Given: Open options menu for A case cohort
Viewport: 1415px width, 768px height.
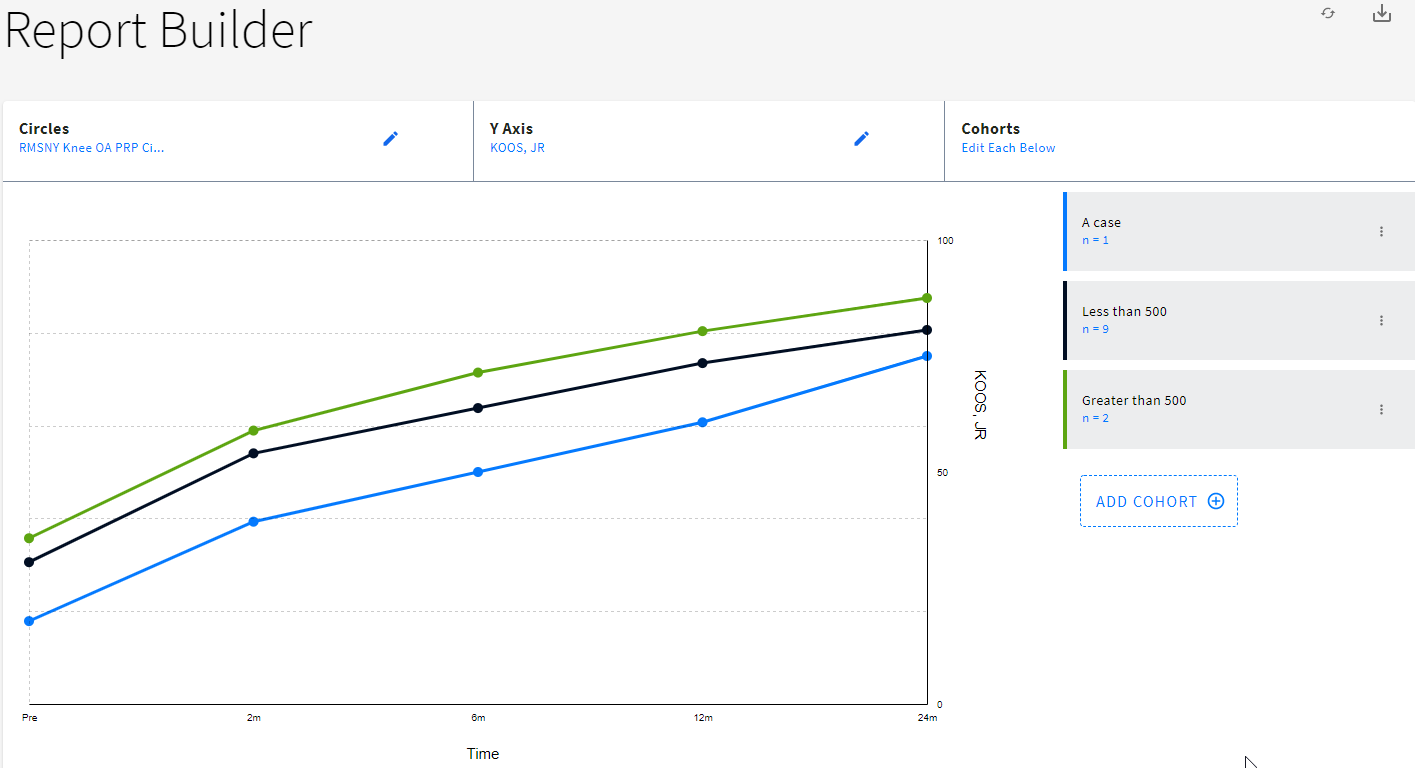Looking at the screenshot, I should click(x=1381, y=231).
